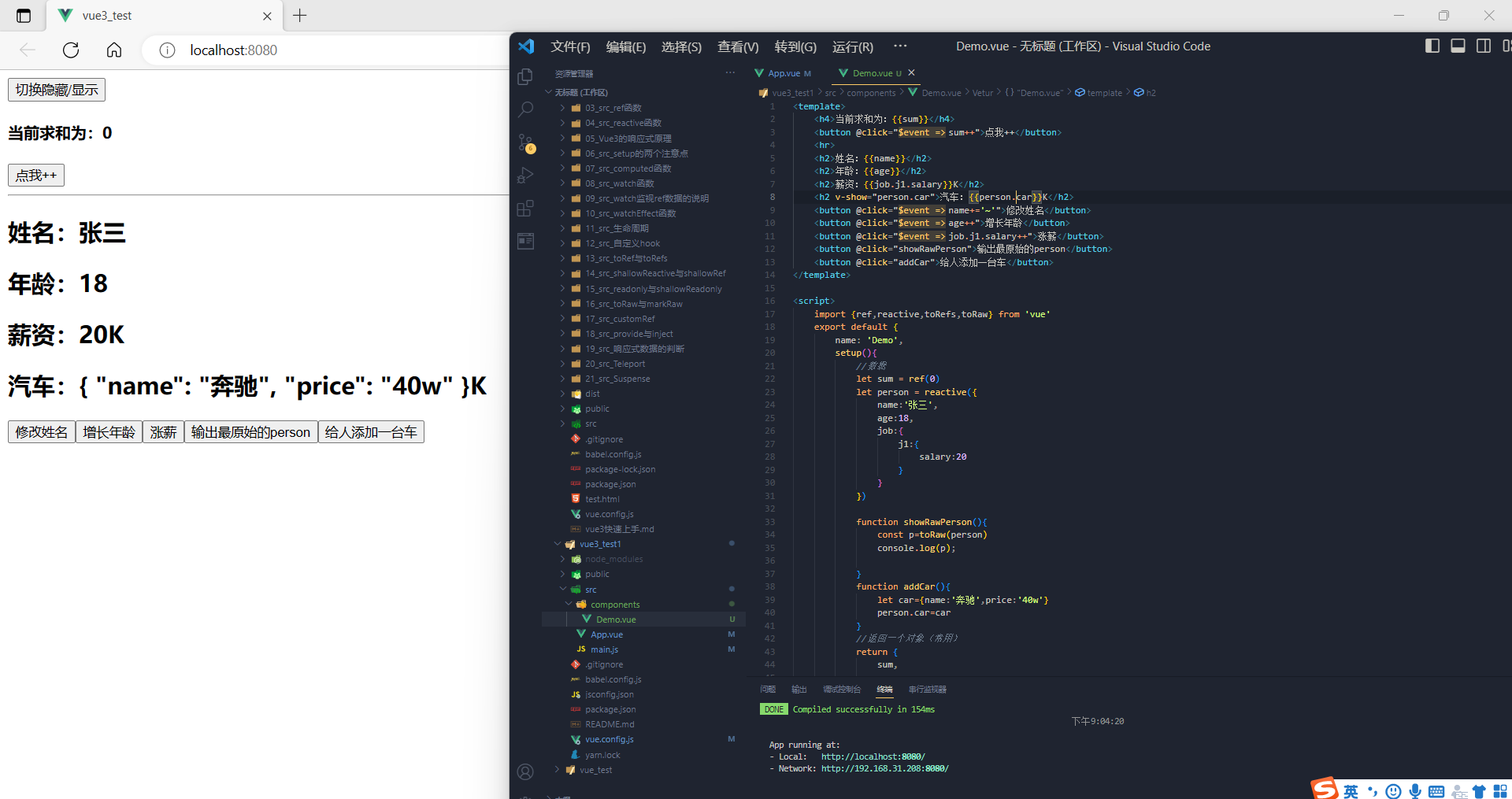Viewport: 1512px width, 799px height.
Task: Open the Extensions view in activity bar
Action: pos(525,209)
